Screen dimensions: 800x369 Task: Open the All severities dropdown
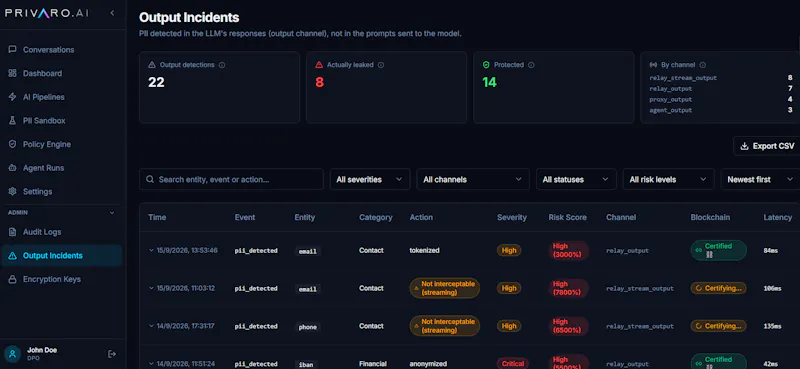click(x=370, y=180)
